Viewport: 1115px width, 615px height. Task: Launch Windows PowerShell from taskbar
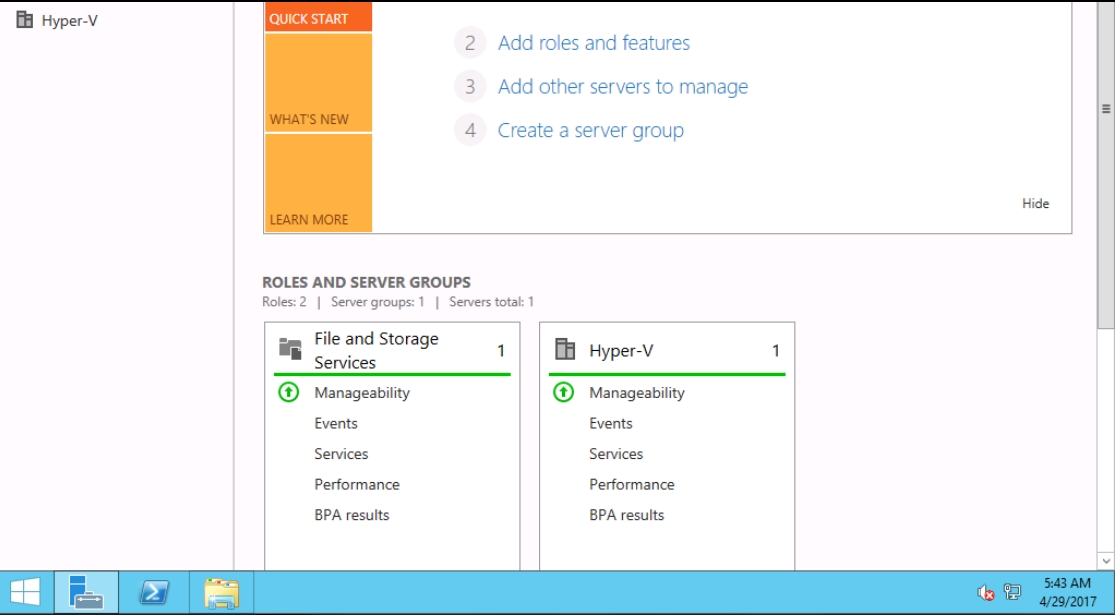tap(153, 592)
